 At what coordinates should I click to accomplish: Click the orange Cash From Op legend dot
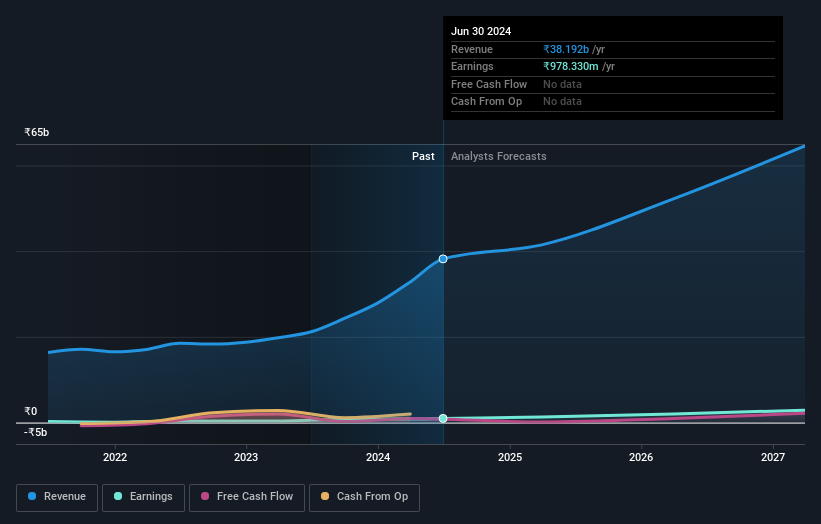(325, 496)
